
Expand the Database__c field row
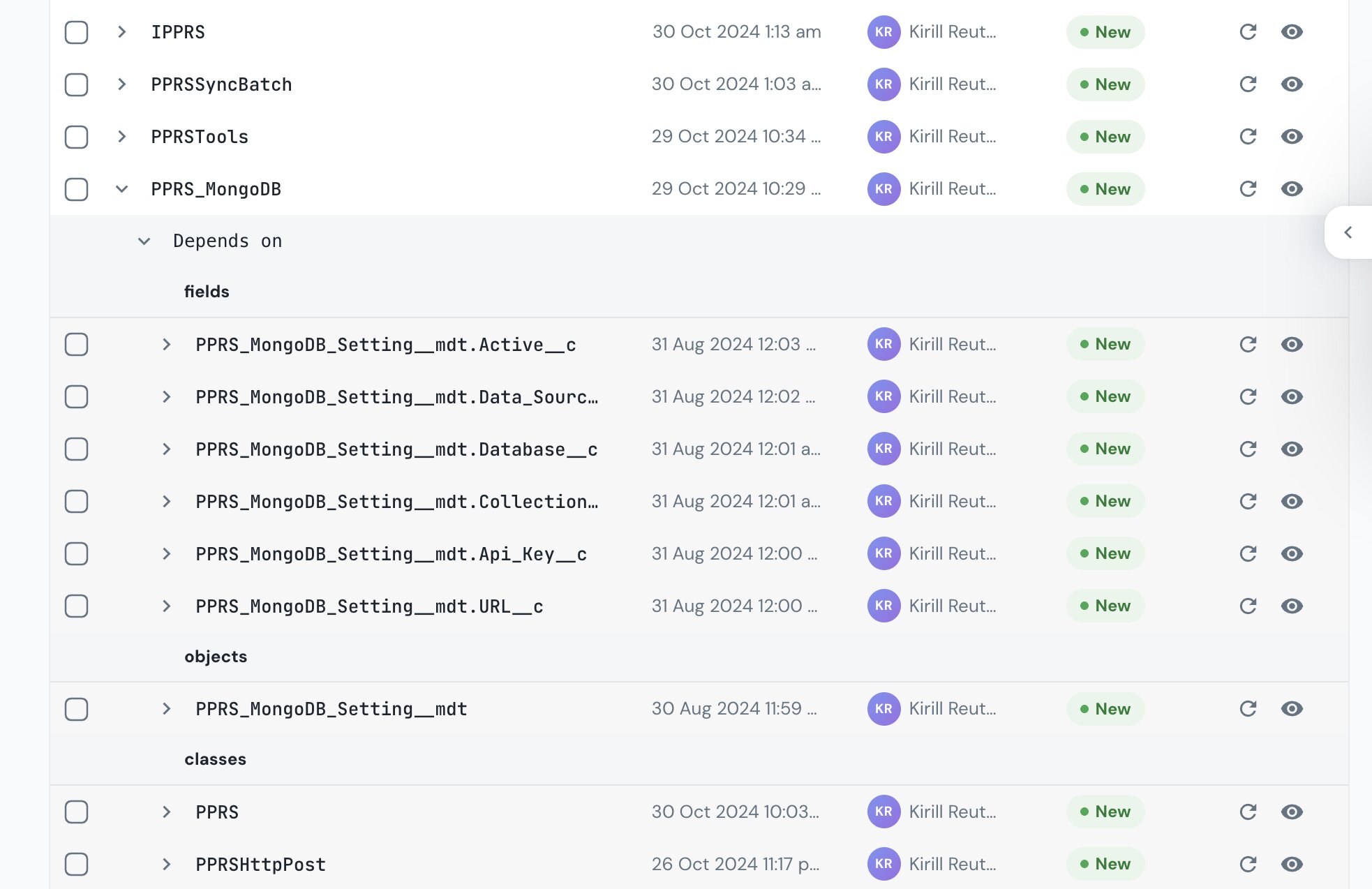click(x=166, y=449)
